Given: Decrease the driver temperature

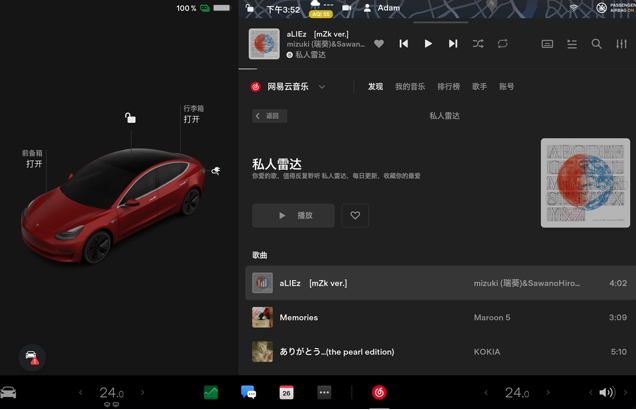Looking at the screenshot, I should point(80,393).
